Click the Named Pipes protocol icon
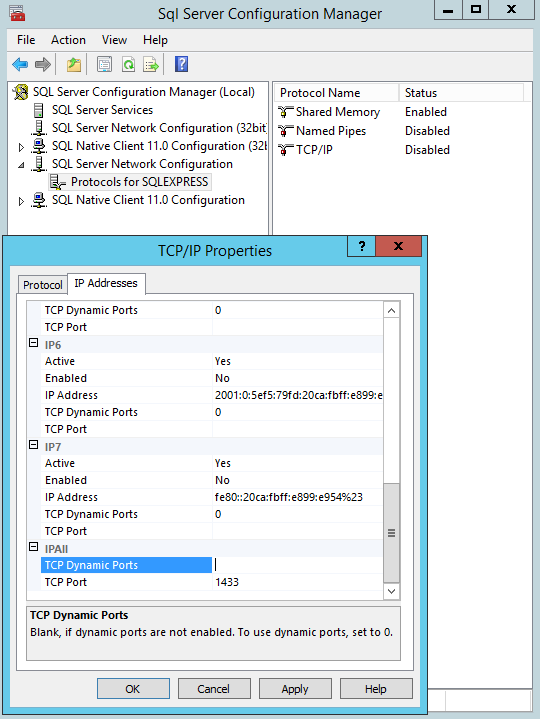This screenshot has width=540, height=719. pos(286,131)
